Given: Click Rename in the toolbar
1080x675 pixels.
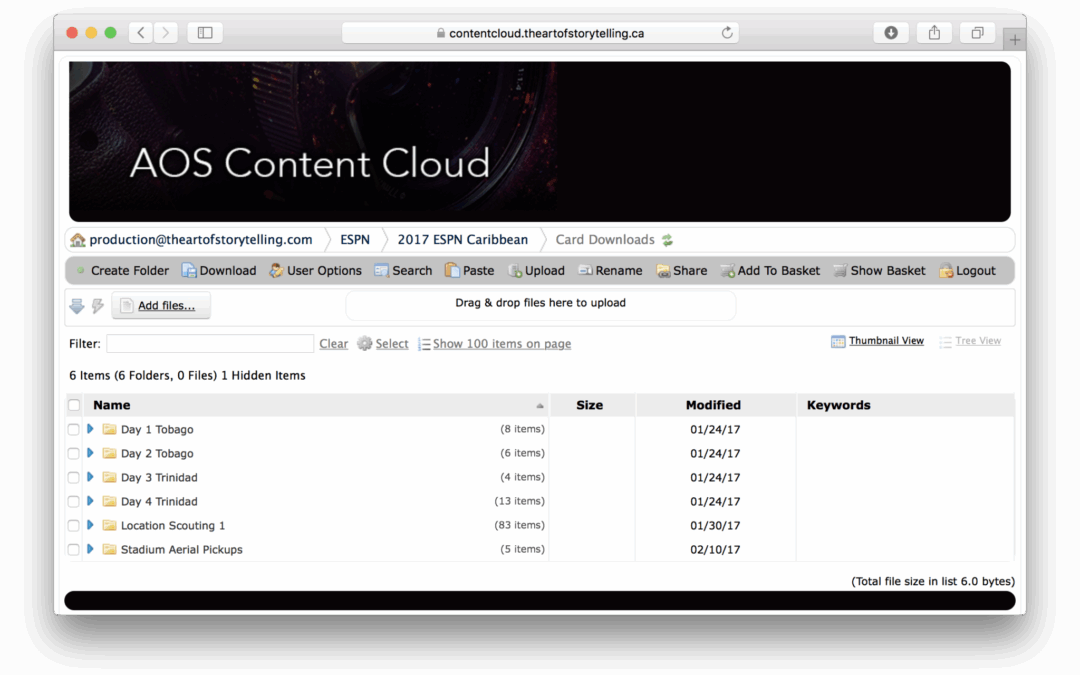Looking at the screenshot, I should 610,271.
